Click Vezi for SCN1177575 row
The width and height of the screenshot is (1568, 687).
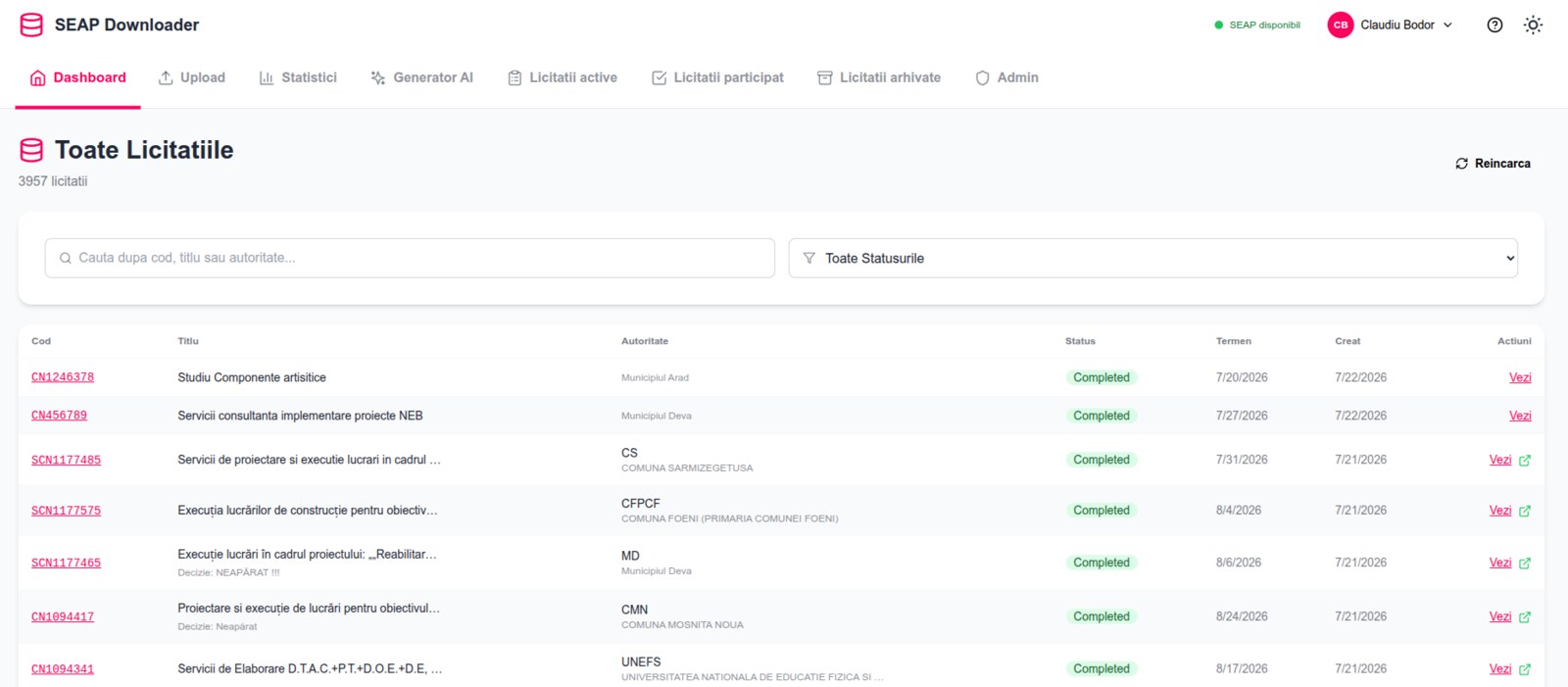pos(1500,511)
